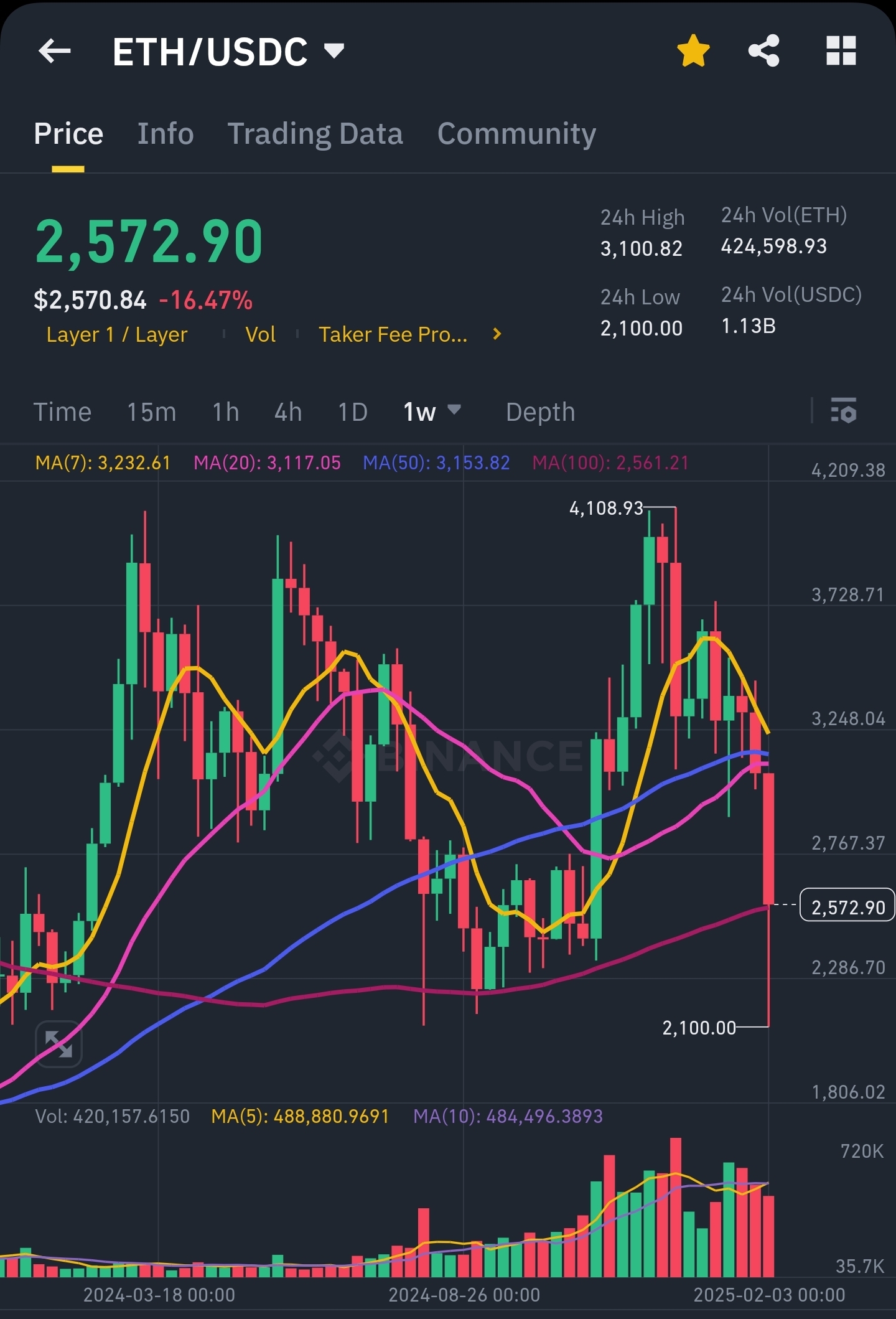Open the Trading Data tab

tap(315, 134)
